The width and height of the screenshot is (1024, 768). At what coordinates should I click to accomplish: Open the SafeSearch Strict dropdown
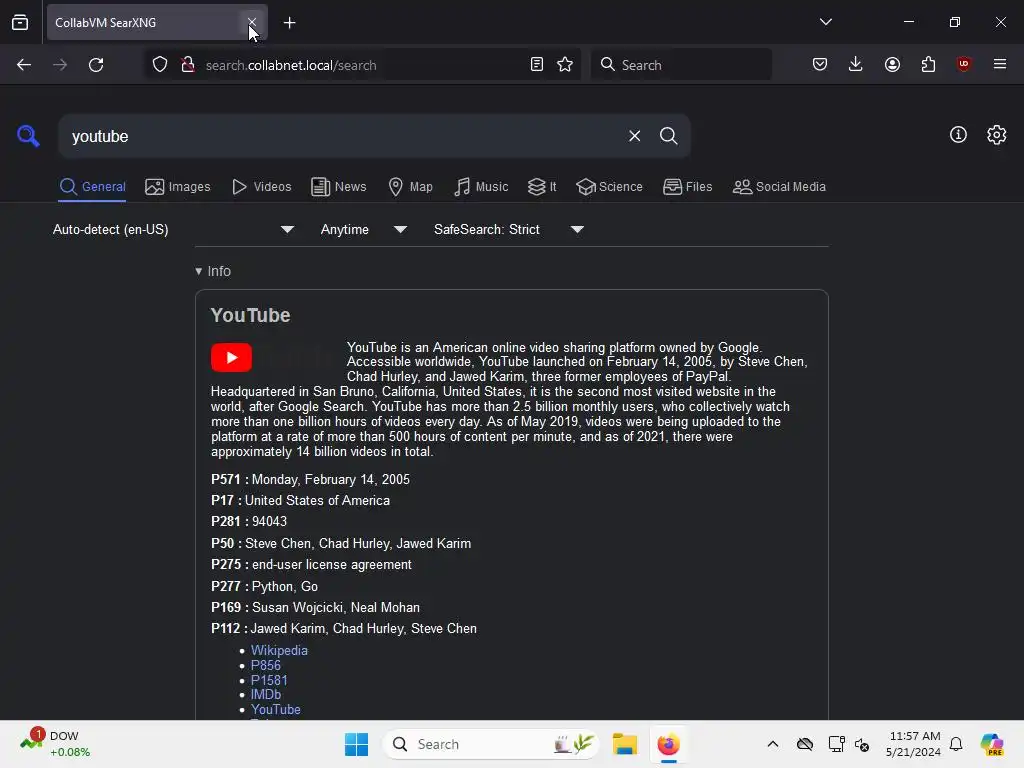coord(509,229)
